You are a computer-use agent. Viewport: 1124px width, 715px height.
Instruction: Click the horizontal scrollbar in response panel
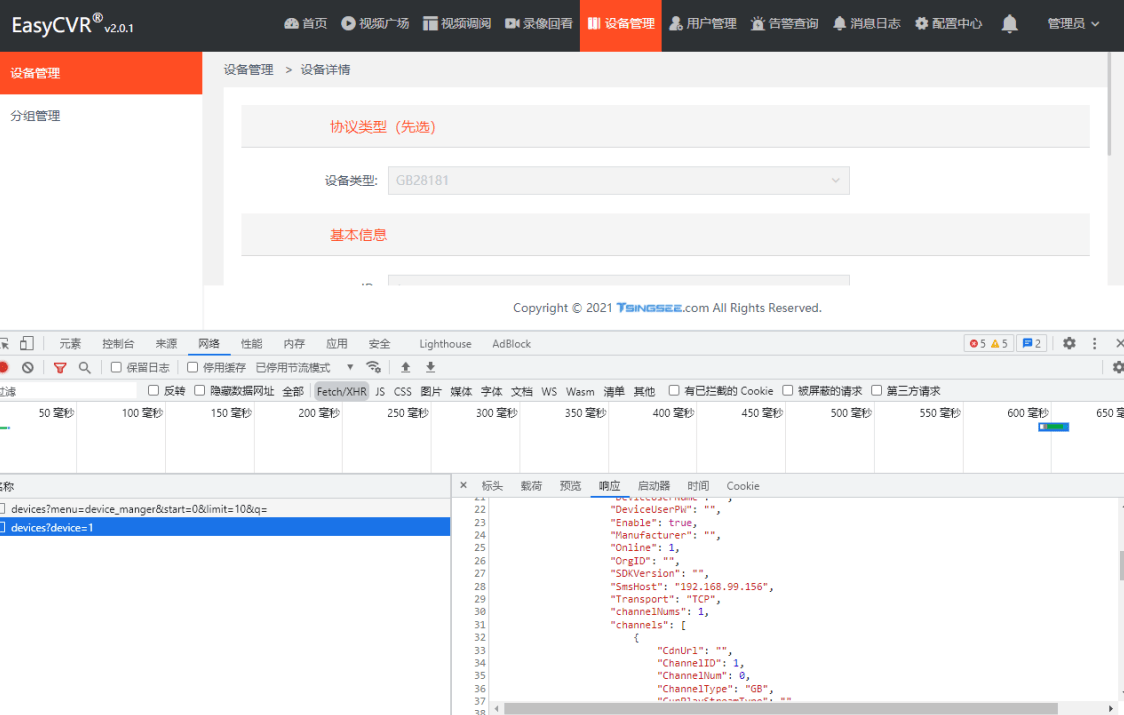click(x=780, y=708)
